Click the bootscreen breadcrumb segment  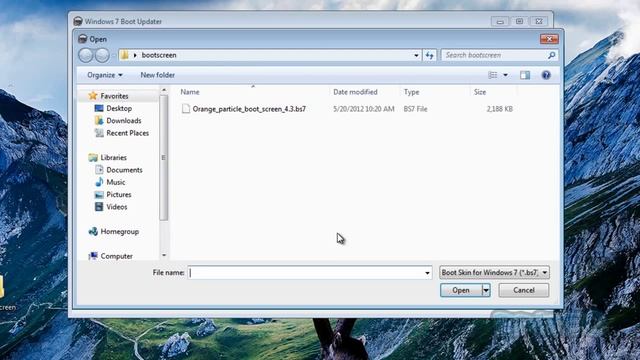(x=159, y=55)
